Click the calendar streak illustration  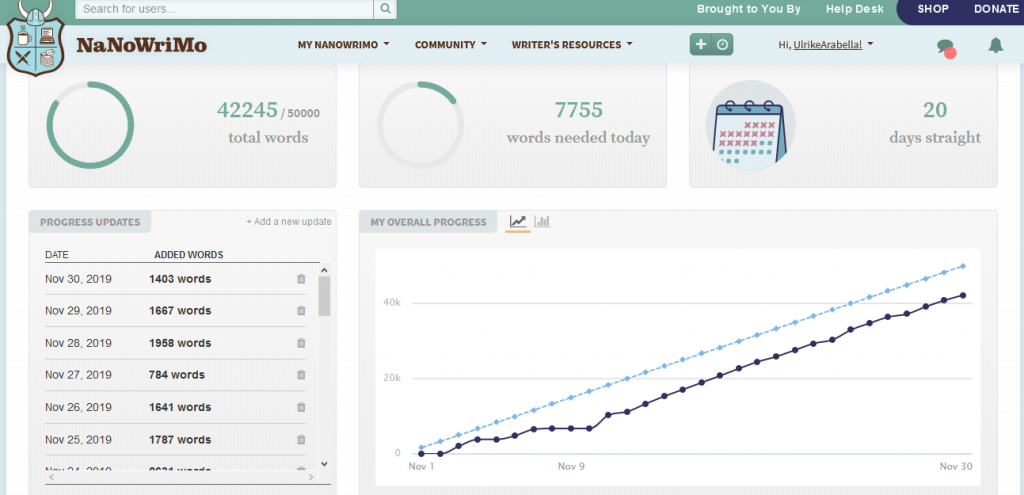750,125
